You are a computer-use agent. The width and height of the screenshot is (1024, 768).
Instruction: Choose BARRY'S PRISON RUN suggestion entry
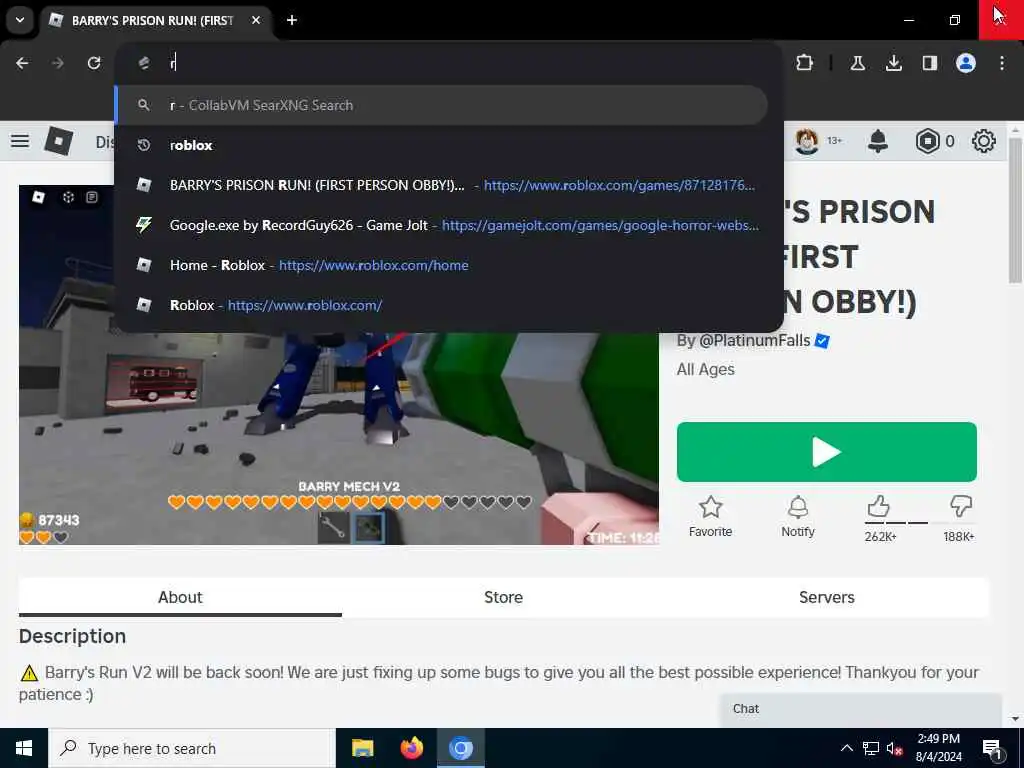click(x=441, y=185)
